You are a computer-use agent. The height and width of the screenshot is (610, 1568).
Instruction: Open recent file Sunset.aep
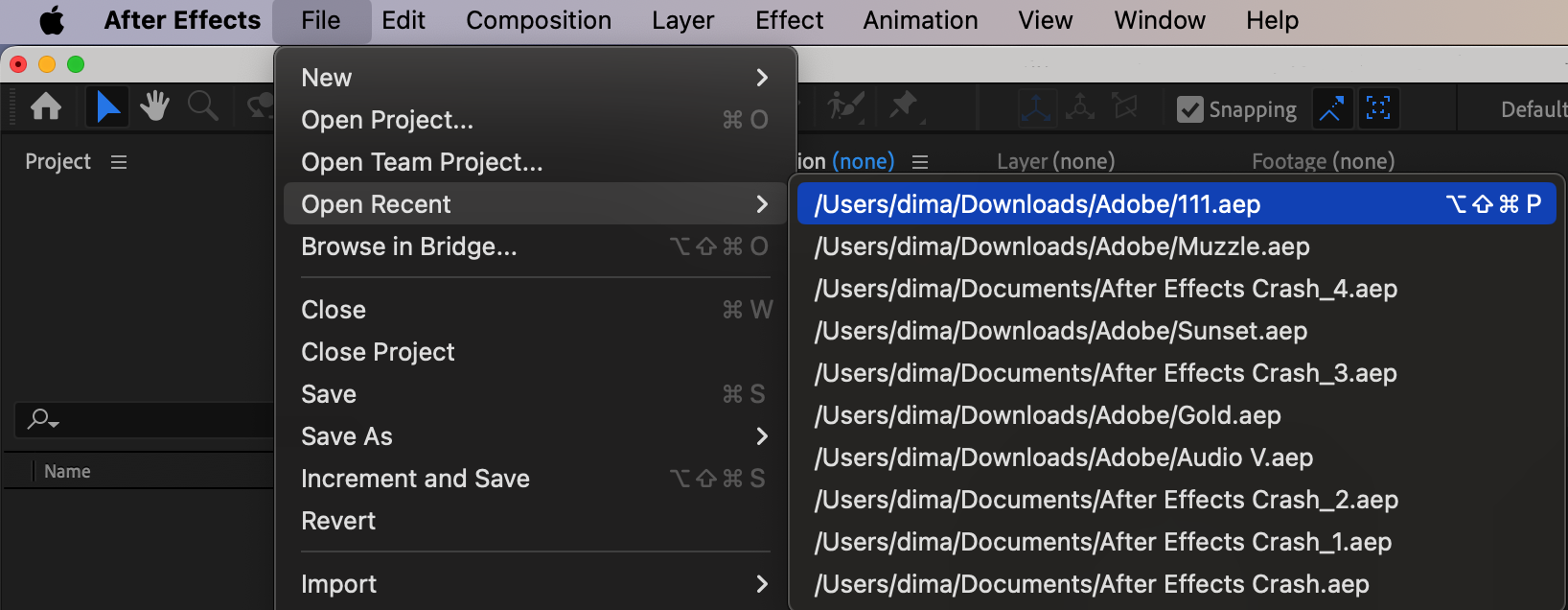[1176, 331]
